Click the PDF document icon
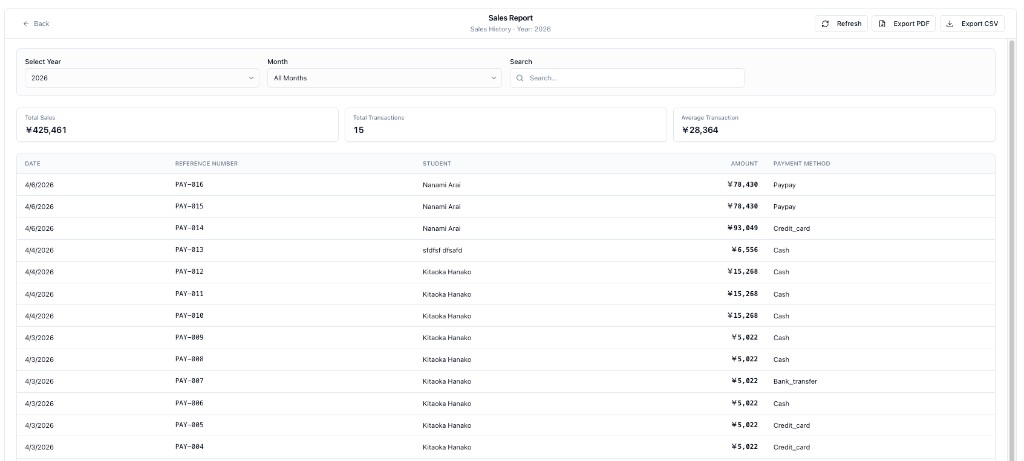 (x=882, y=24)
